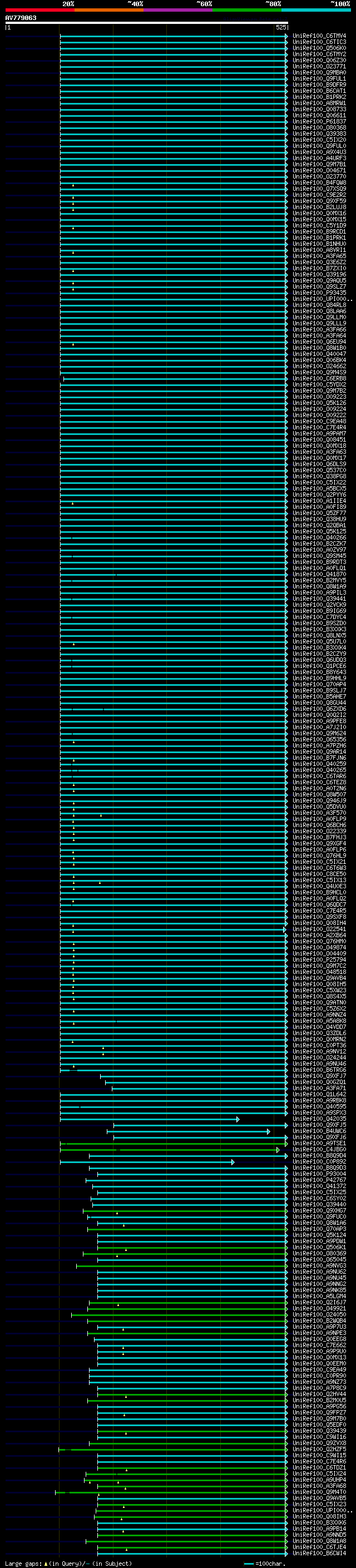Select the UniRef100_C5IX24 hit
The image size is (356, 1568).
tap(319, 1473)
